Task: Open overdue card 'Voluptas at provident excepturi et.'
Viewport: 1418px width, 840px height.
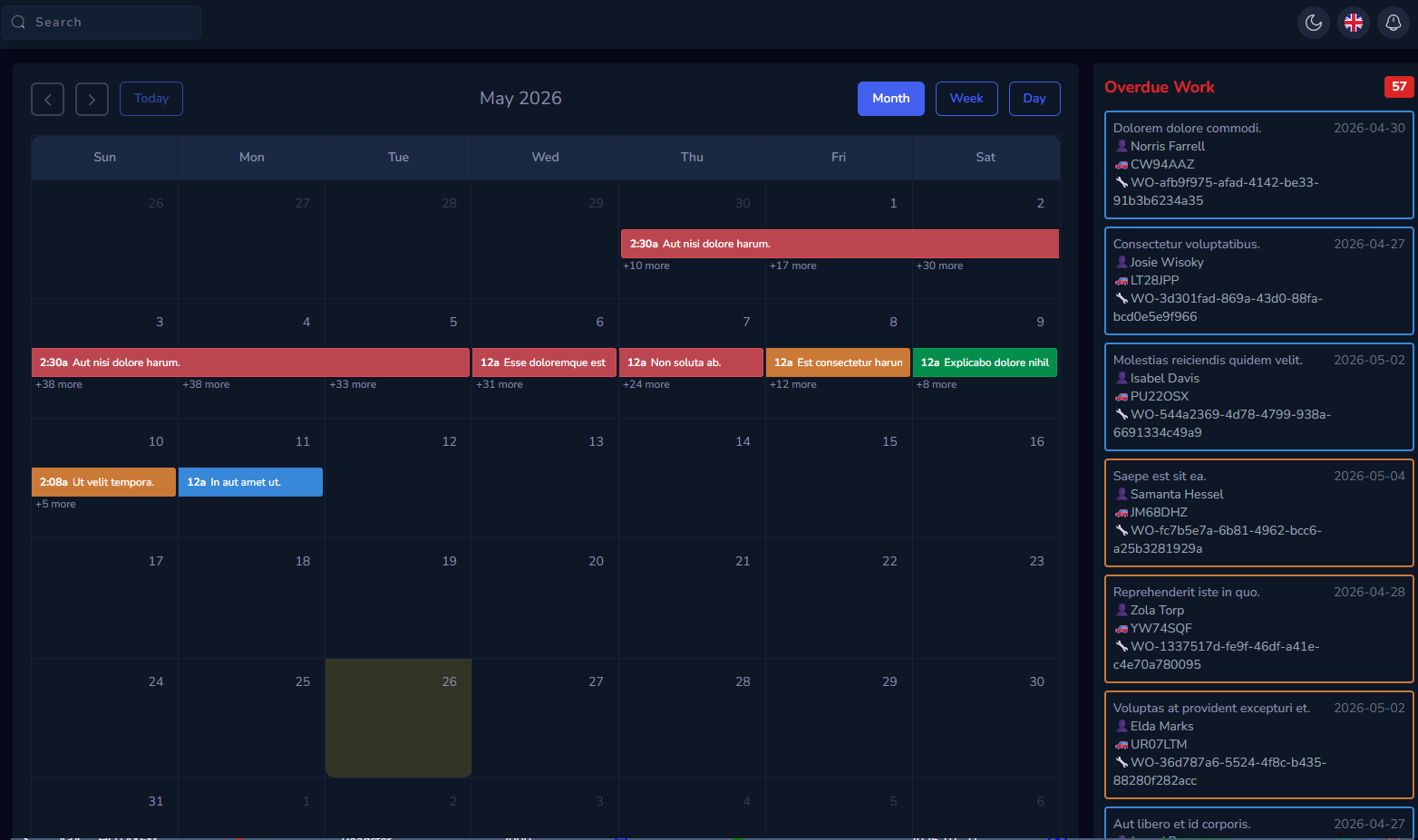Action: point(1259,745)
